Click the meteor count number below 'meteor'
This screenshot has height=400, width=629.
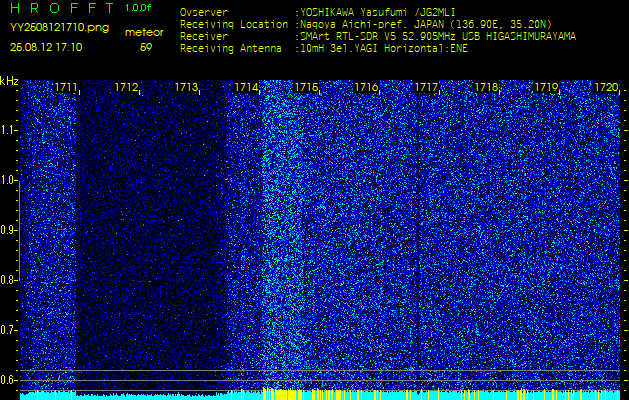coord(146,47)
